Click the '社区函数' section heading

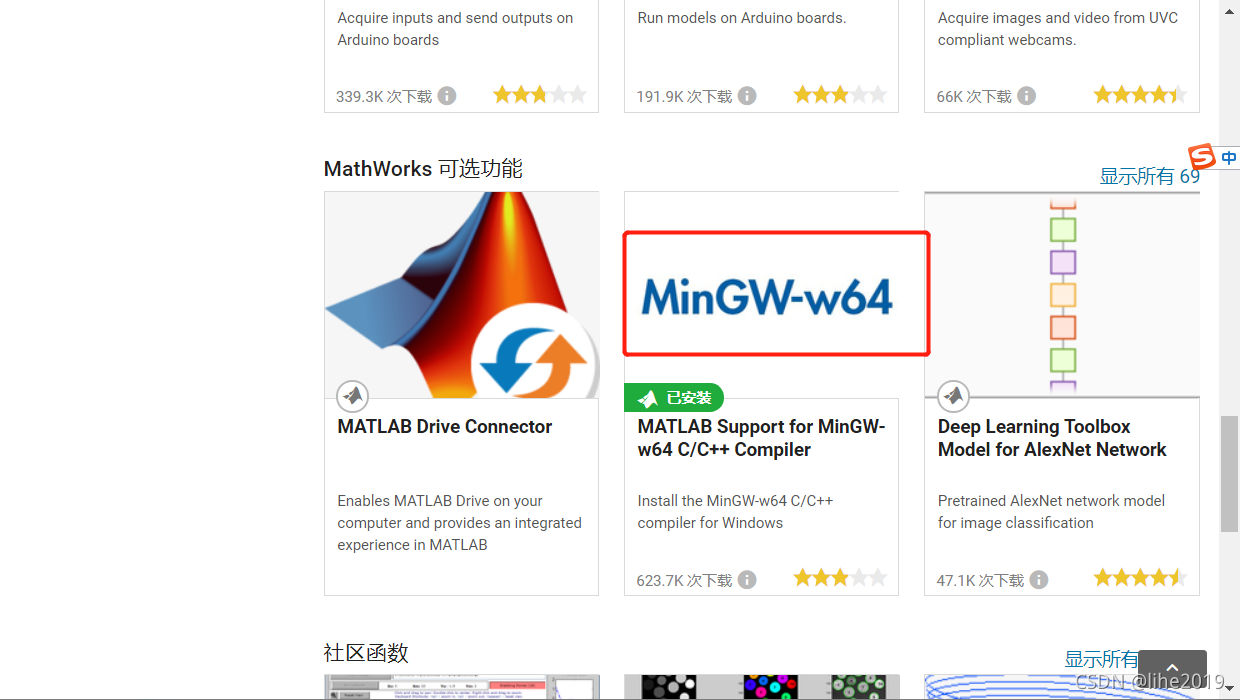(366, 653)
